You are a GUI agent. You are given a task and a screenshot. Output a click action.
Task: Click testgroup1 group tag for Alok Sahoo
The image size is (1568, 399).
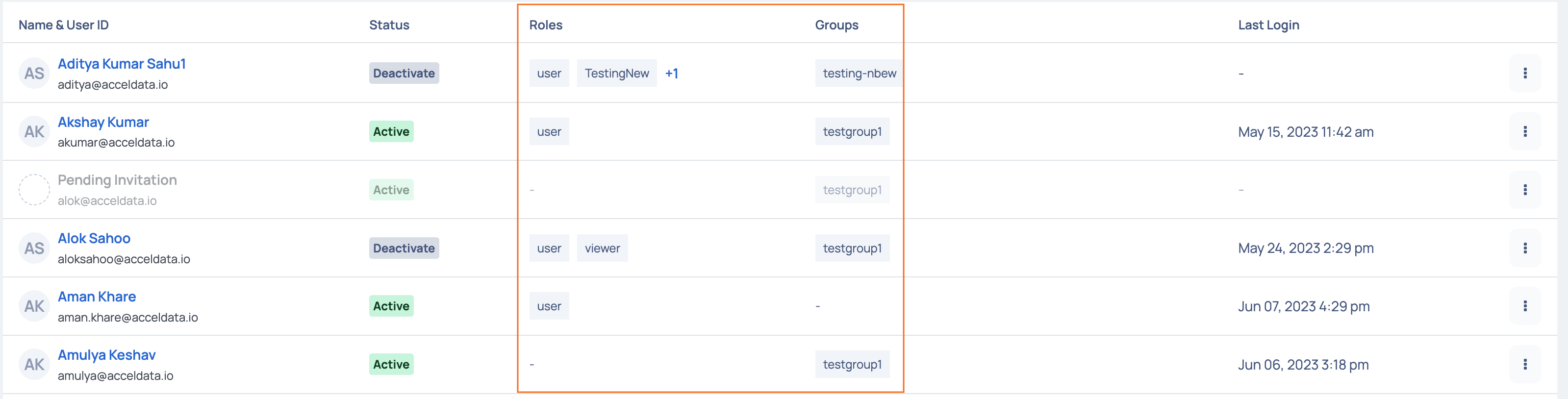click(852, 248)
